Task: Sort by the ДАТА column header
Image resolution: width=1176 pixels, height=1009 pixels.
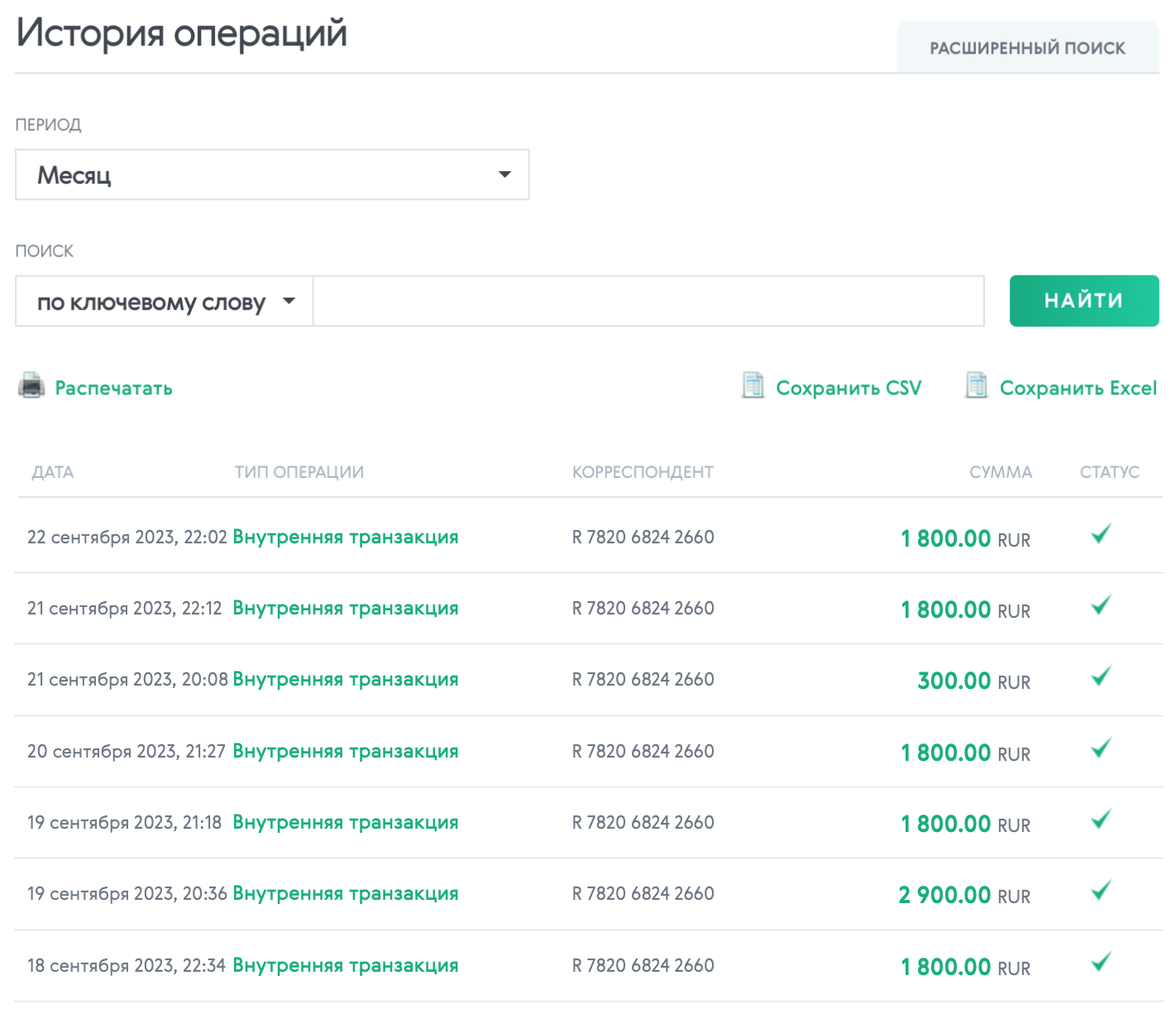Action: (x=53, y=472)
